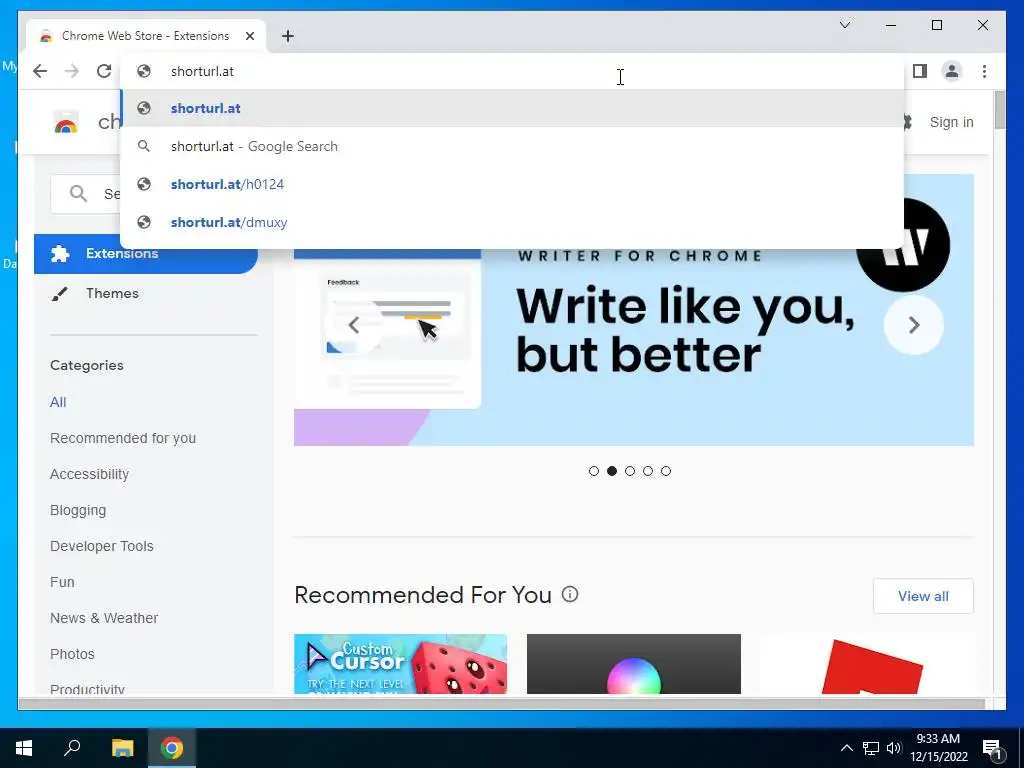Click the browser forward arrow

tap(72, 71)
